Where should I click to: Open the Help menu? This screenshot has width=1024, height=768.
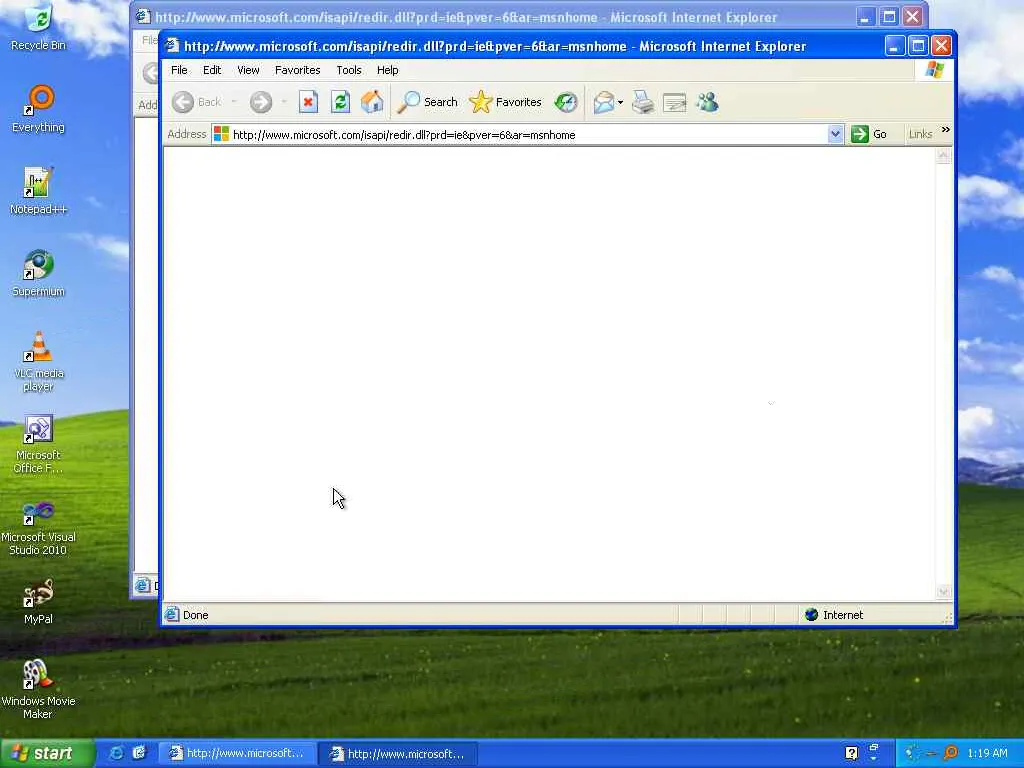point(387,70)
